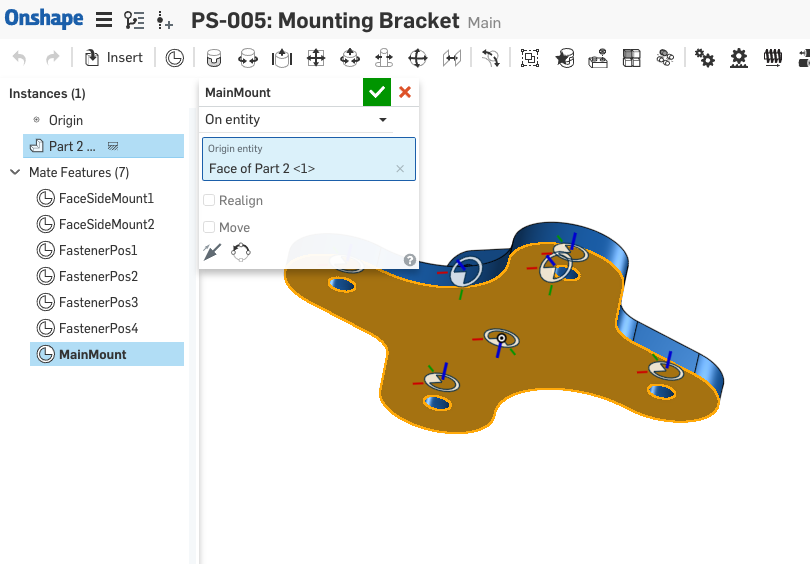Open help for the MainMount dialog
The height and width of the screenshot is (564, 810).
(410, 260)
